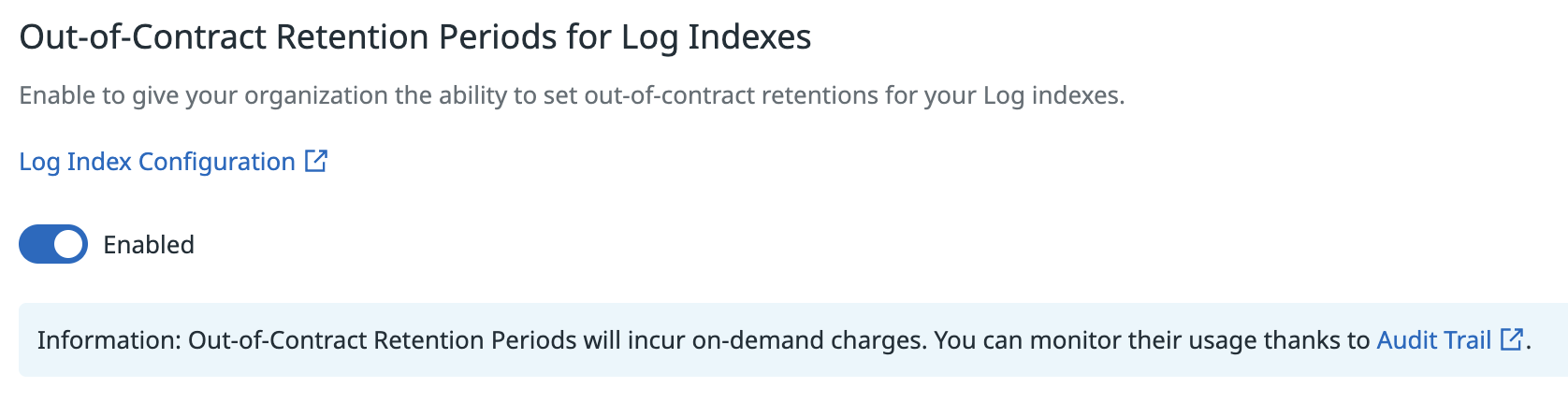This screenshot has width=1568, height=402.
Task: Click the blue information banner
Action: coord(793,339)
